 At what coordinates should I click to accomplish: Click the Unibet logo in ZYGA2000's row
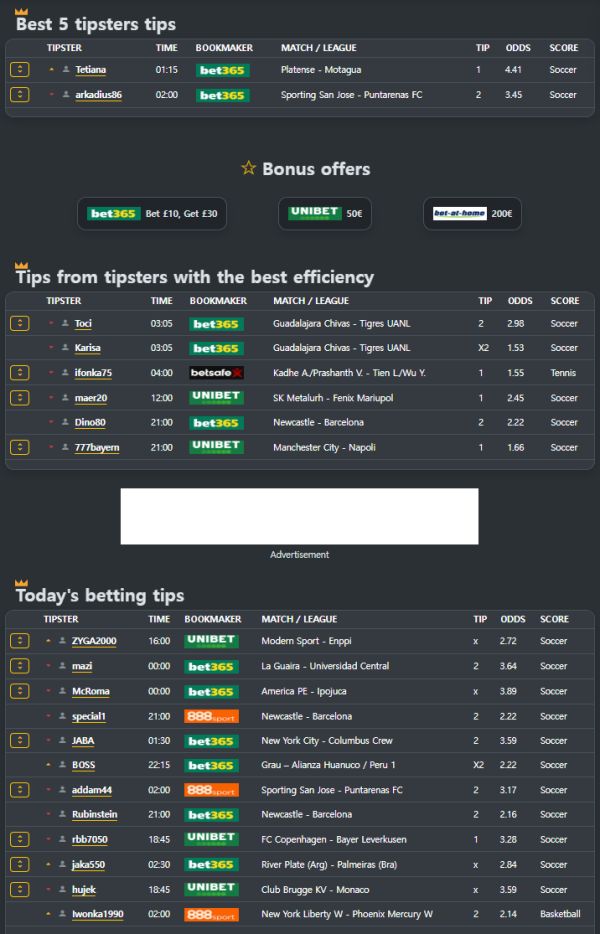211,641
